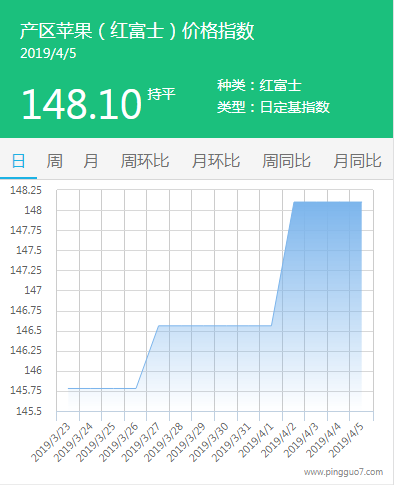Click the 148 y-axis value label
The image size is (394, 485).
coord(33,210)
